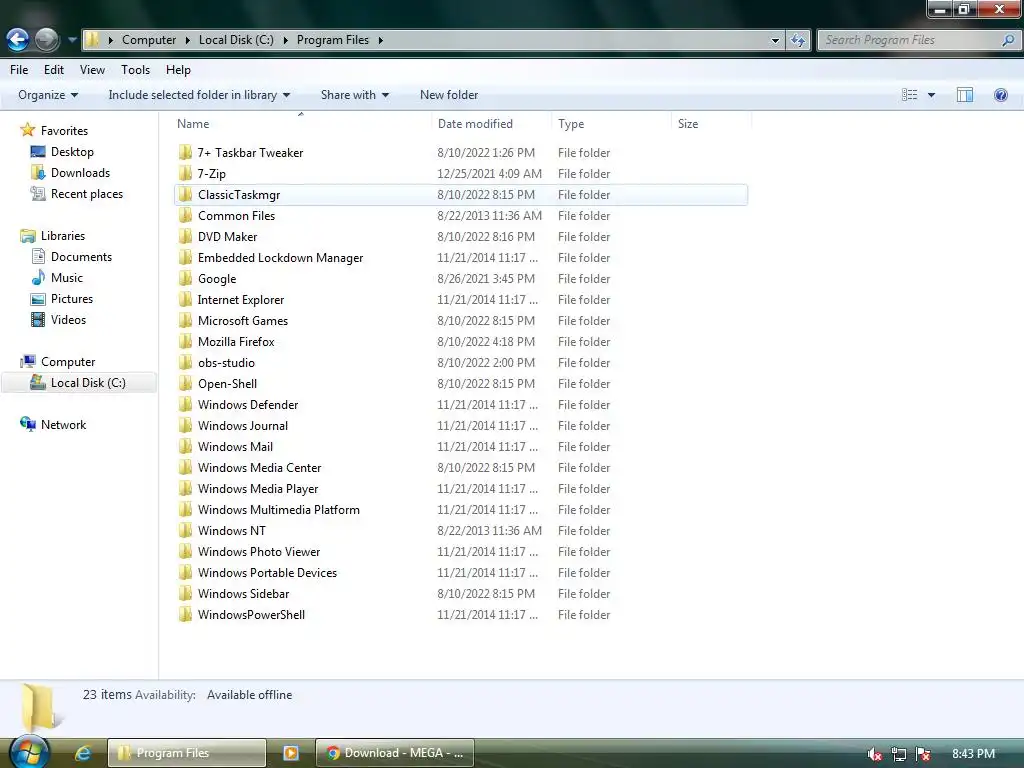Click the greyed Forward arrow button

46,40
